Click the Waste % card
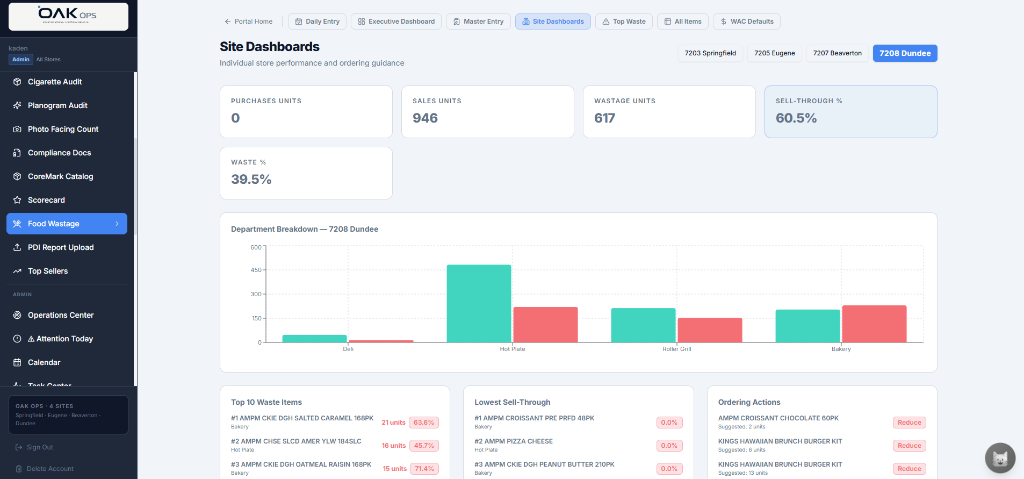 (x=306, y=173)
